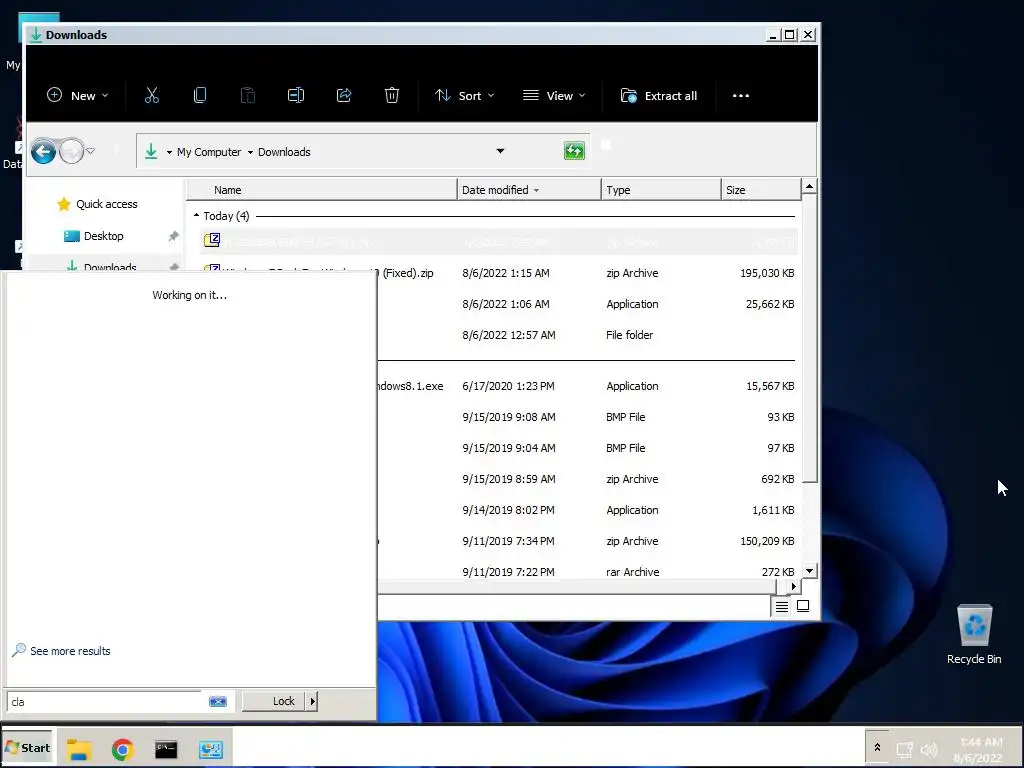
Task: Open the View dropdown menu
Action: click(x=554, y=95)
